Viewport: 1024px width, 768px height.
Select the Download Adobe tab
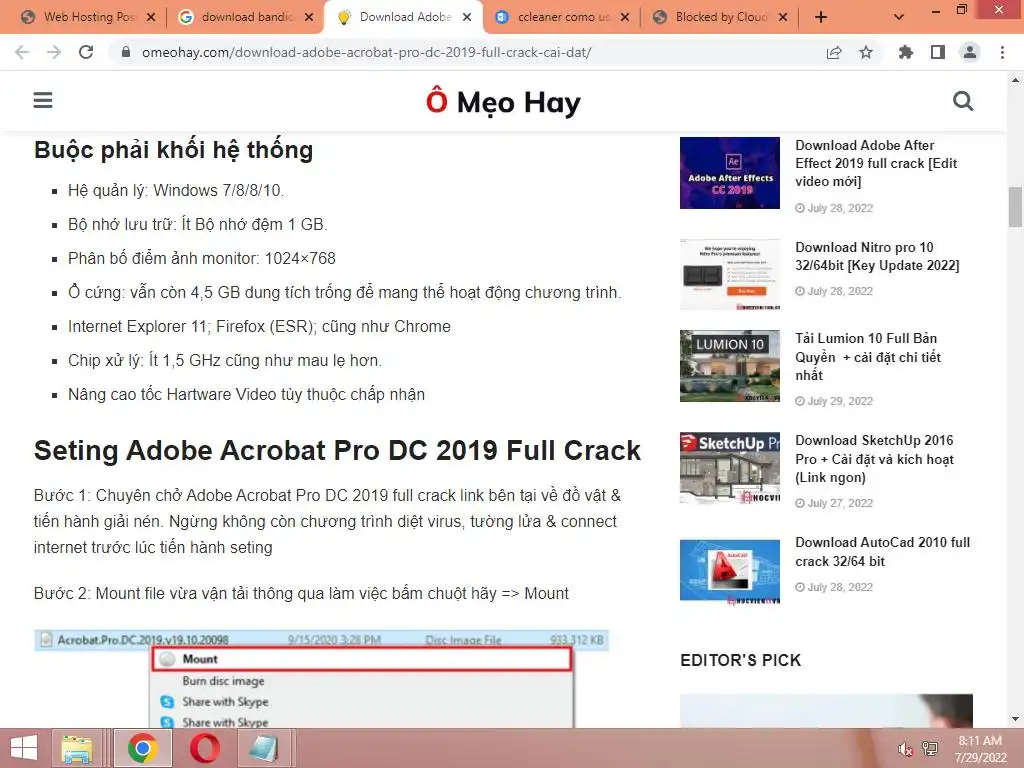404,17
